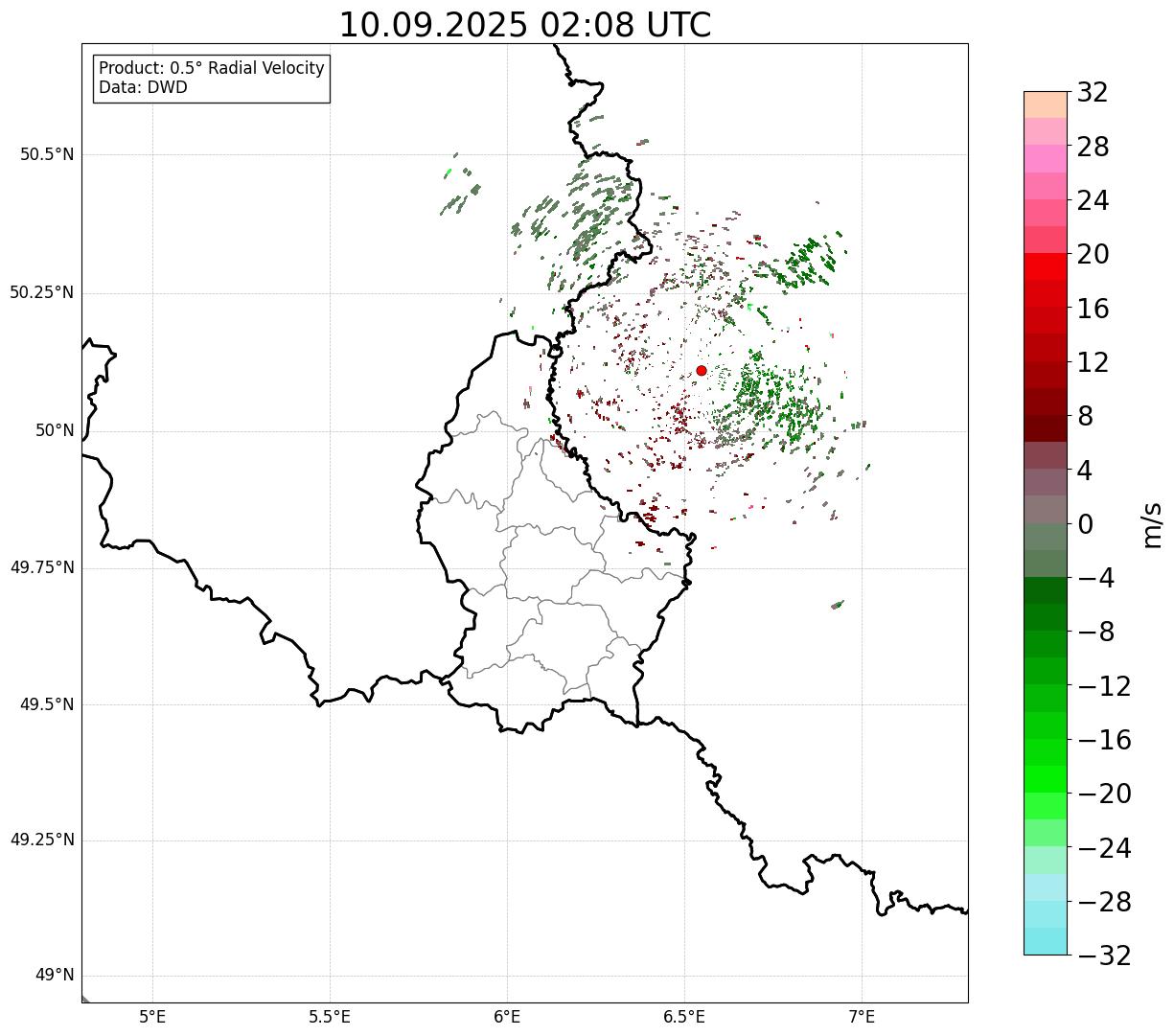The image size is (1174, 1036).
Task: Click the m/s colorbar unit label
Action: (x=1152, y=523)
